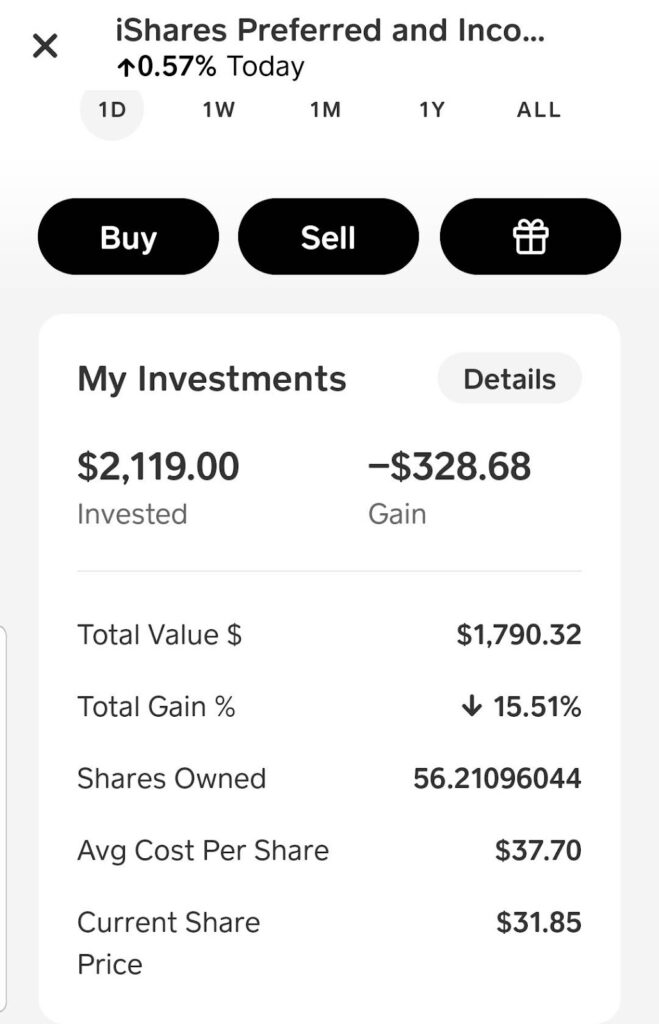The image size is (659, 1024).
Task: Tap the gift stock icon button
Action: tap(530, 237)
